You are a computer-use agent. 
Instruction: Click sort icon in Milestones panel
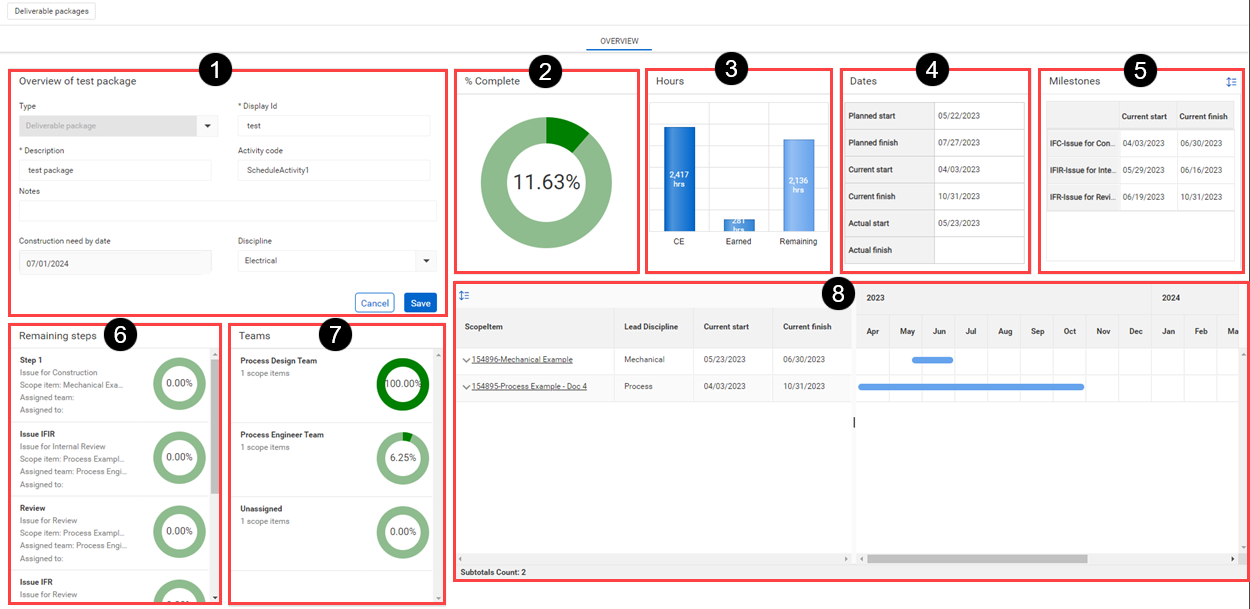click(x=1231, y=82)
